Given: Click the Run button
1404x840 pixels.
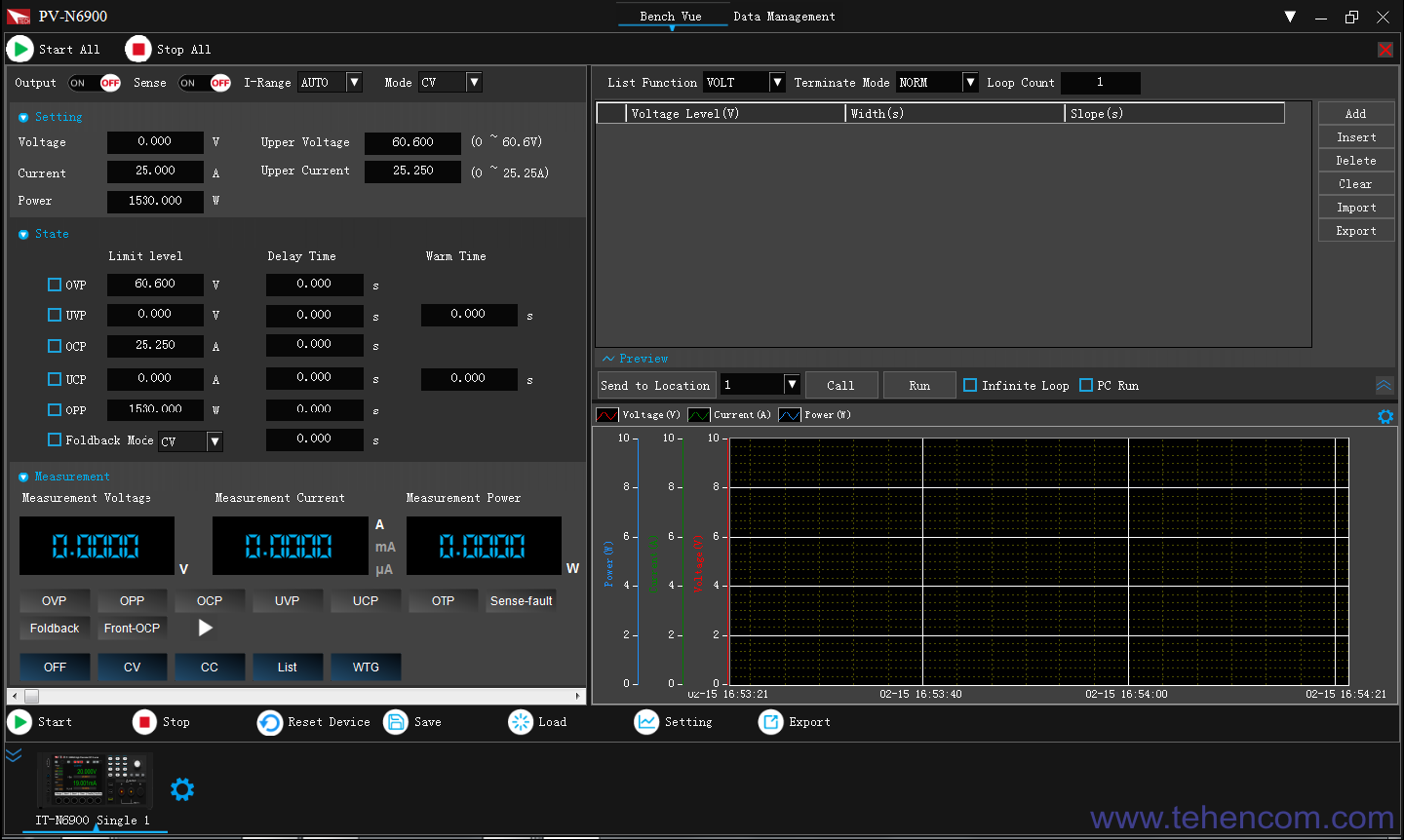Looking at the screenshot, I should point(919,385).
